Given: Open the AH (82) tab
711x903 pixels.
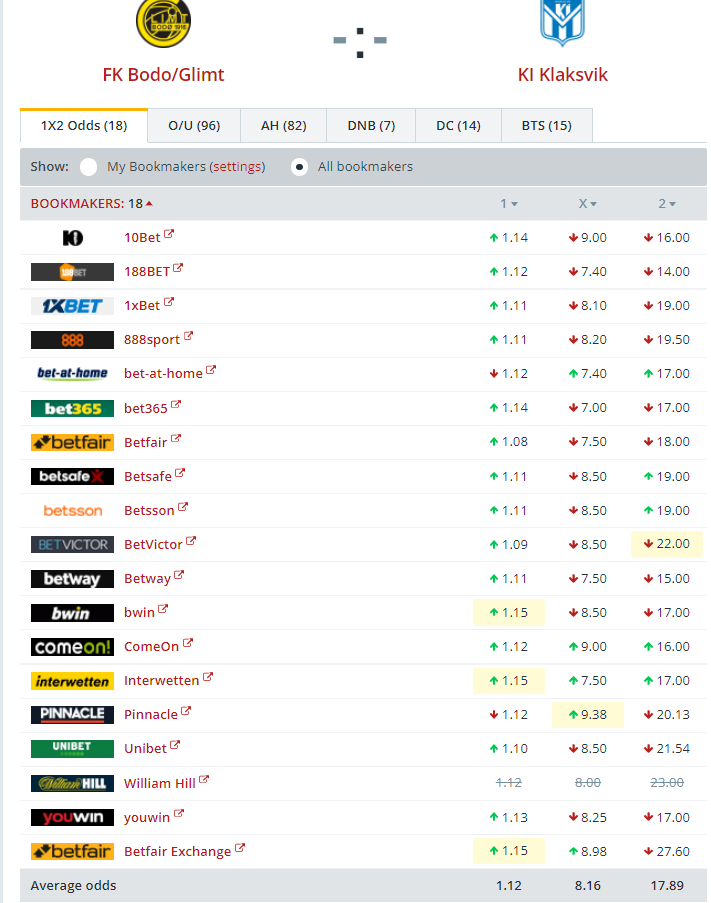Looking at the screenshot, I should coord(284,126).
